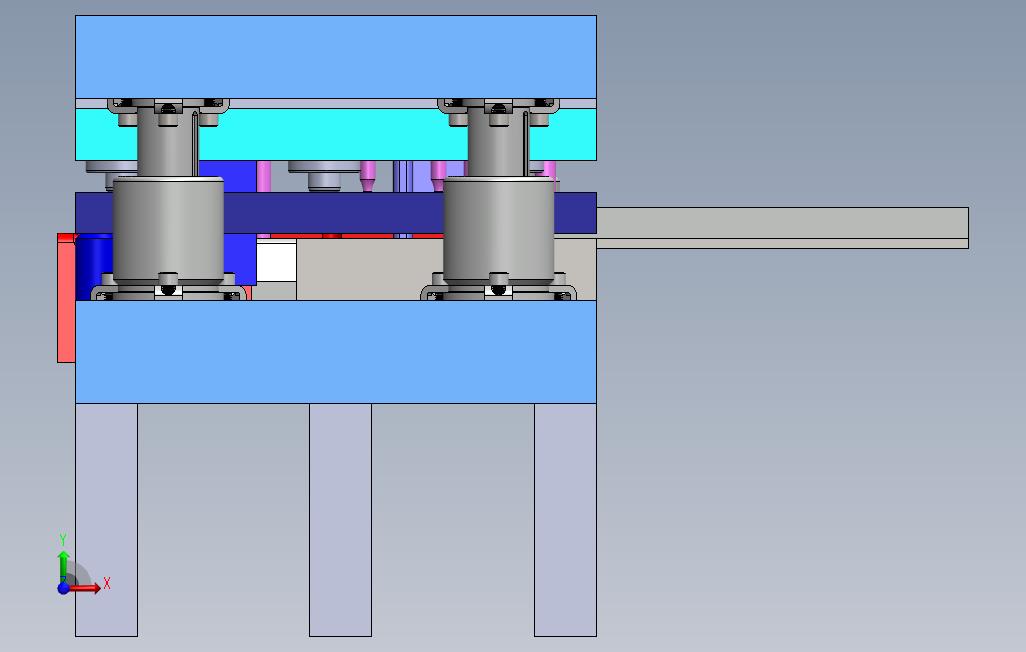Select the red side plate on the left edge

tap(65, 298)
